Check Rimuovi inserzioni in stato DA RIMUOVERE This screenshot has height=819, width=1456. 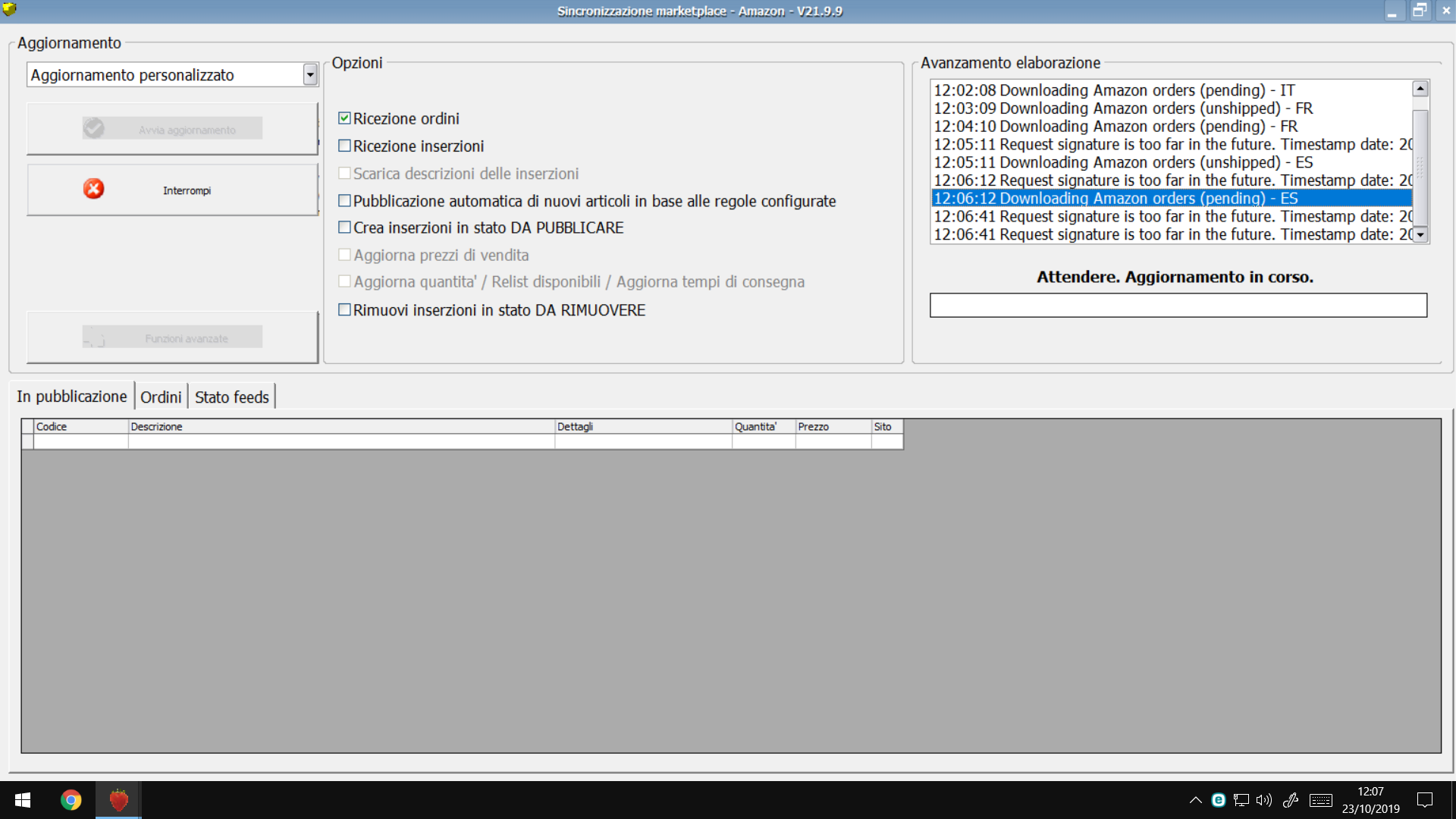pyautogui.click(x=344, y=309)
